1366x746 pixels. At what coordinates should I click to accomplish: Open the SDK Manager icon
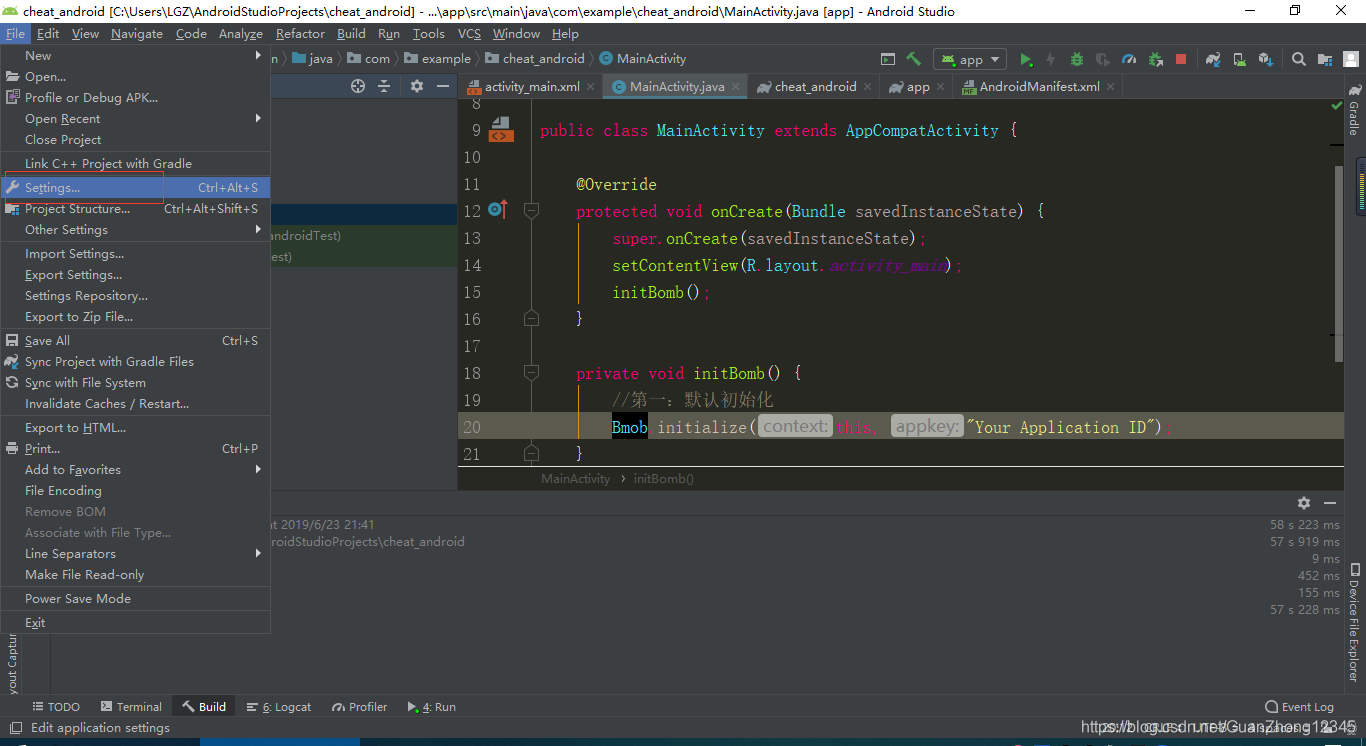tap(1264, 58)
